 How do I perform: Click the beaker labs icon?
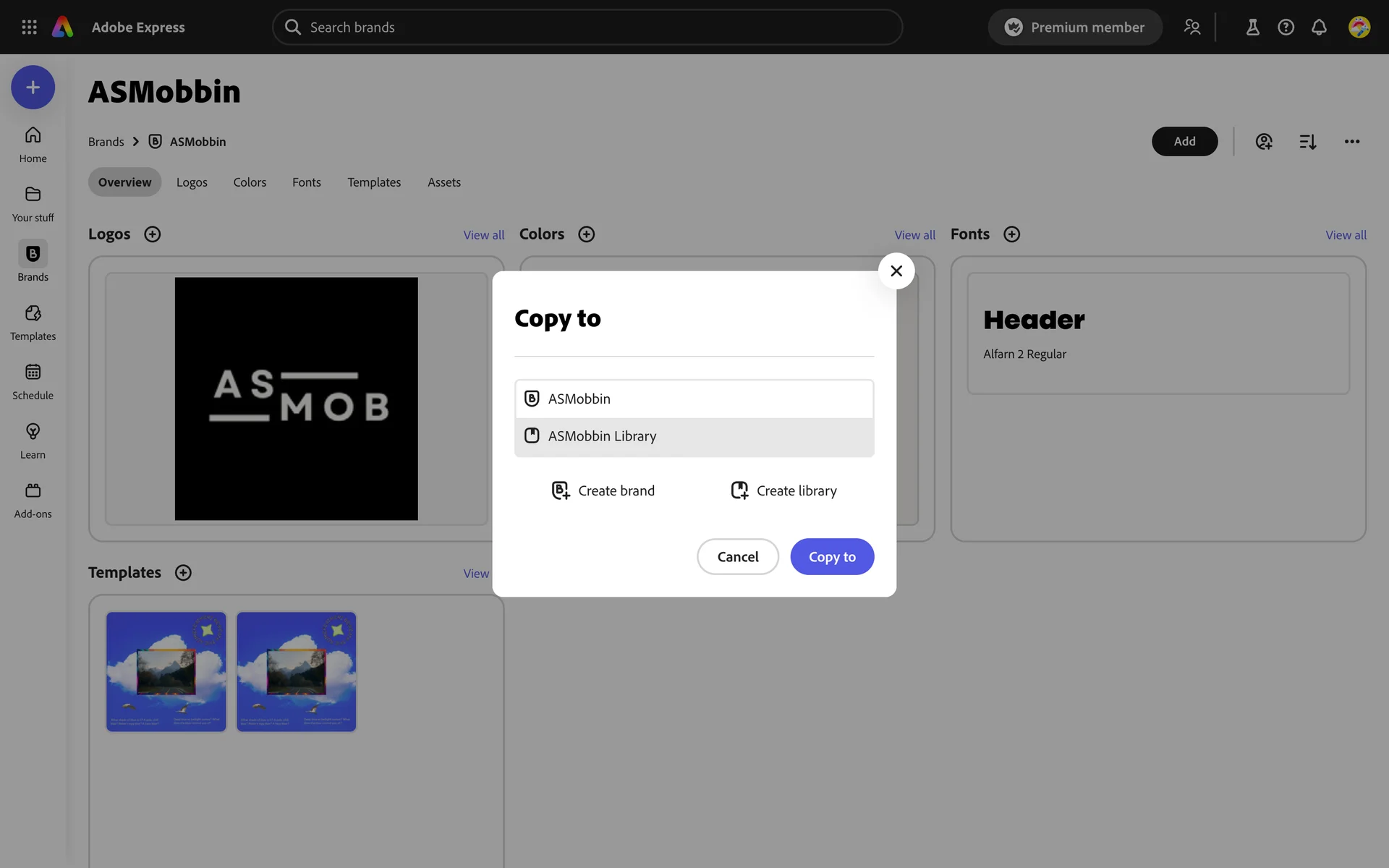coord(1252,27)
